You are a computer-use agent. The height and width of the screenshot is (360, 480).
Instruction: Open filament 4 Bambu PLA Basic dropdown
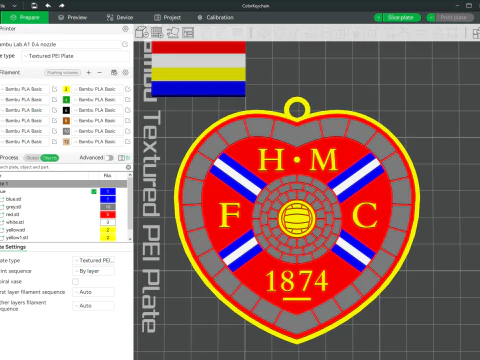click(x=97, y=99)
